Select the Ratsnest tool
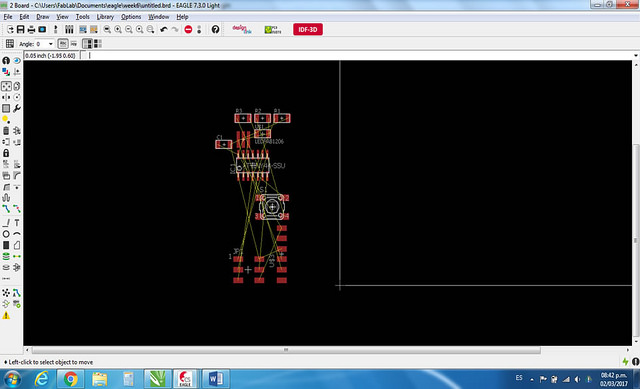The height and width of the screenshot is (389, 640). [6, 293]
